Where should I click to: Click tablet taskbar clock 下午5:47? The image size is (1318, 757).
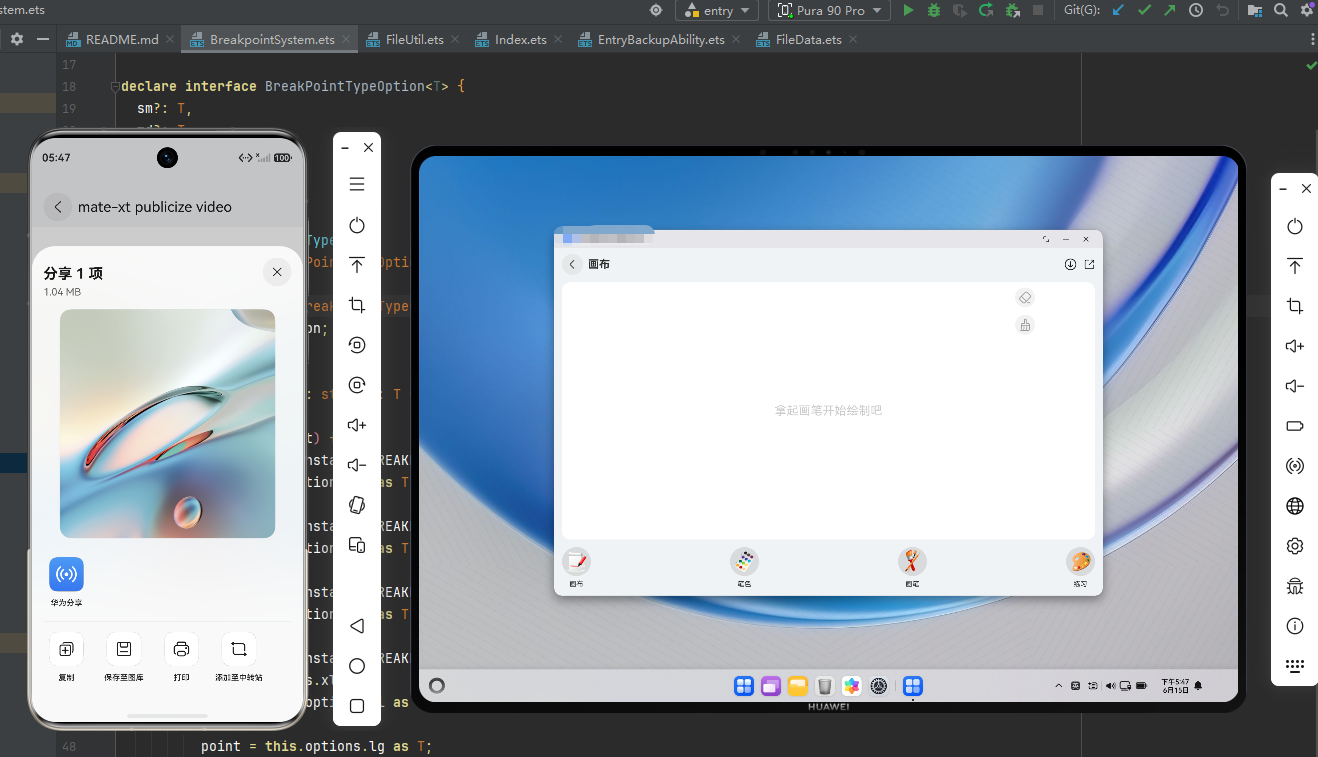(1175, 686)
